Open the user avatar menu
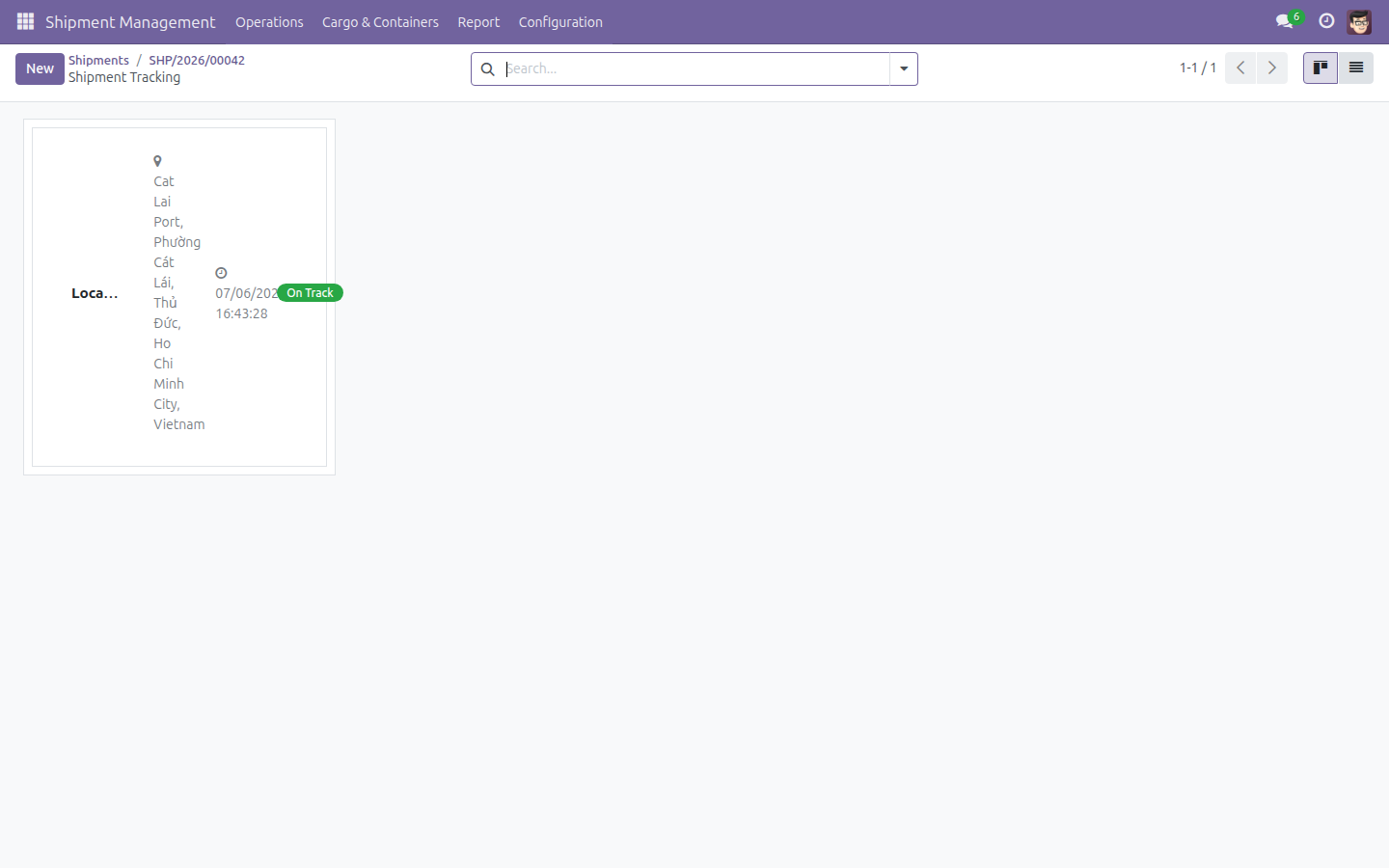 point(1359,21)
